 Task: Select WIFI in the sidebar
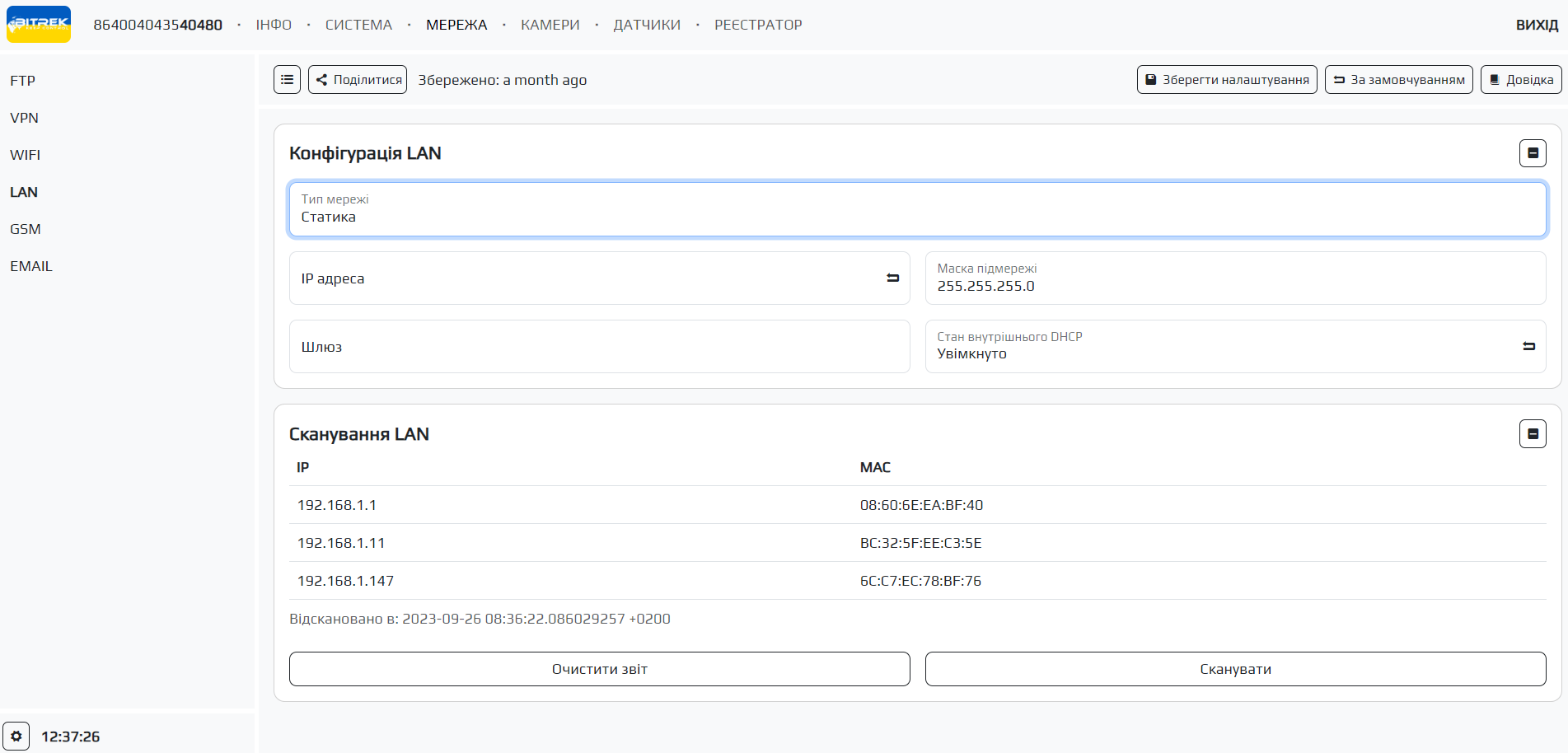26,155
